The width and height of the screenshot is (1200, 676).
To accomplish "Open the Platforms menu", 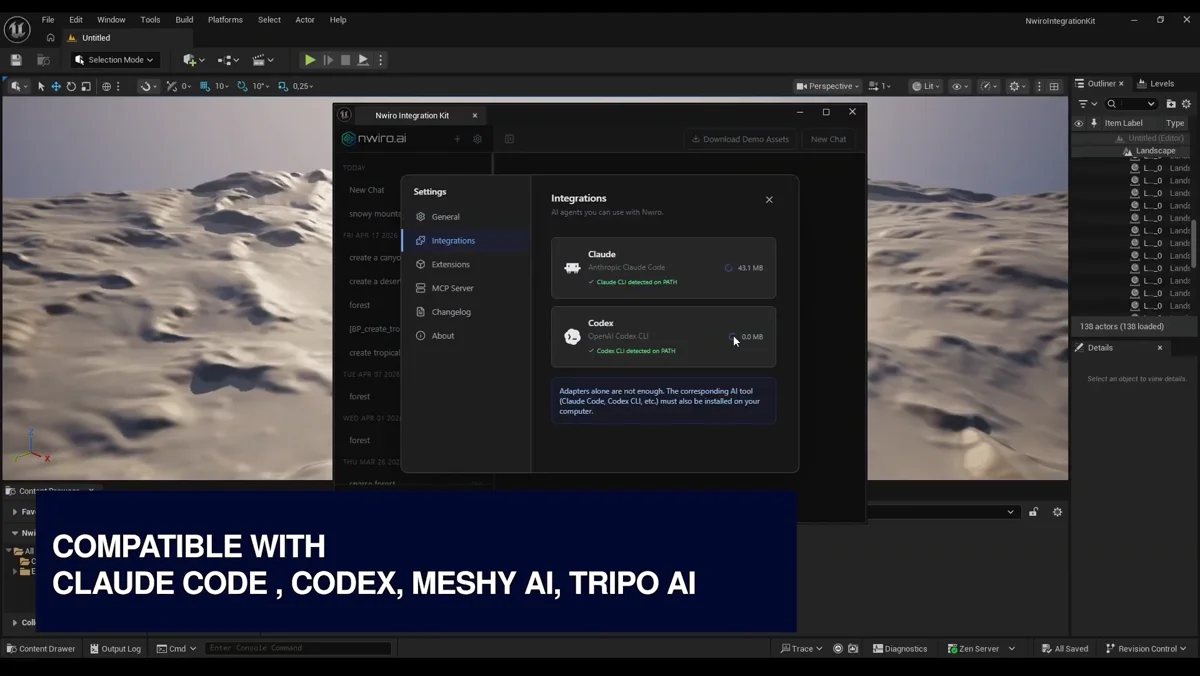I will (225, 19).
